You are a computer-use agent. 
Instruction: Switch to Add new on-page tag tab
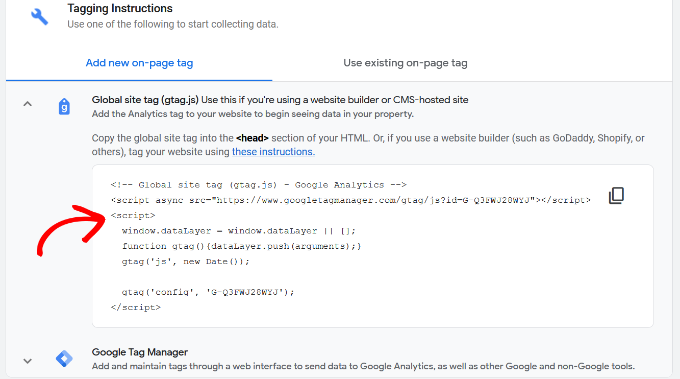(x=139, y=63)
